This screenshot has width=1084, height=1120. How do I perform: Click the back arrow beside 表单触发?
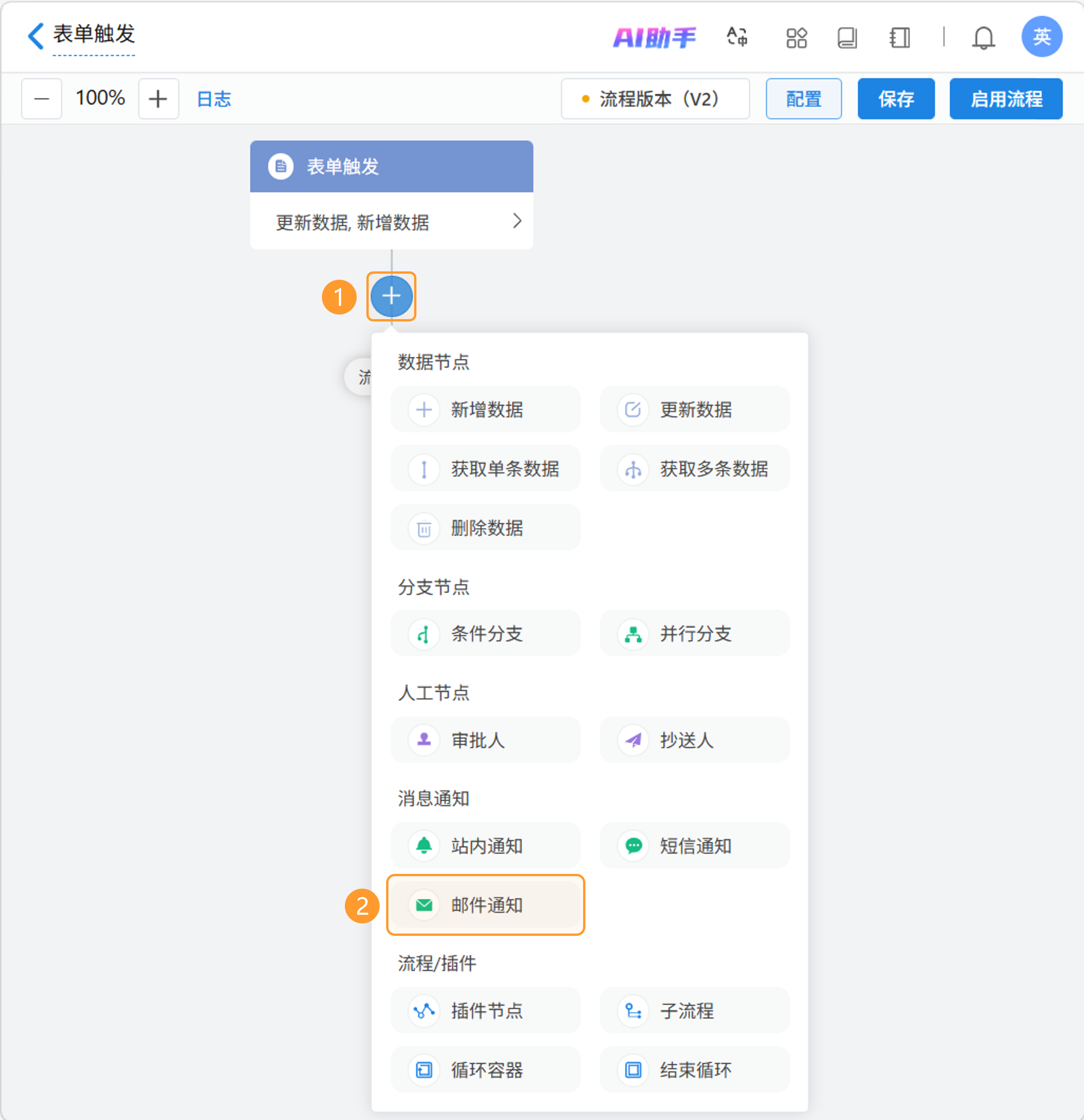[x=35, y=35]
